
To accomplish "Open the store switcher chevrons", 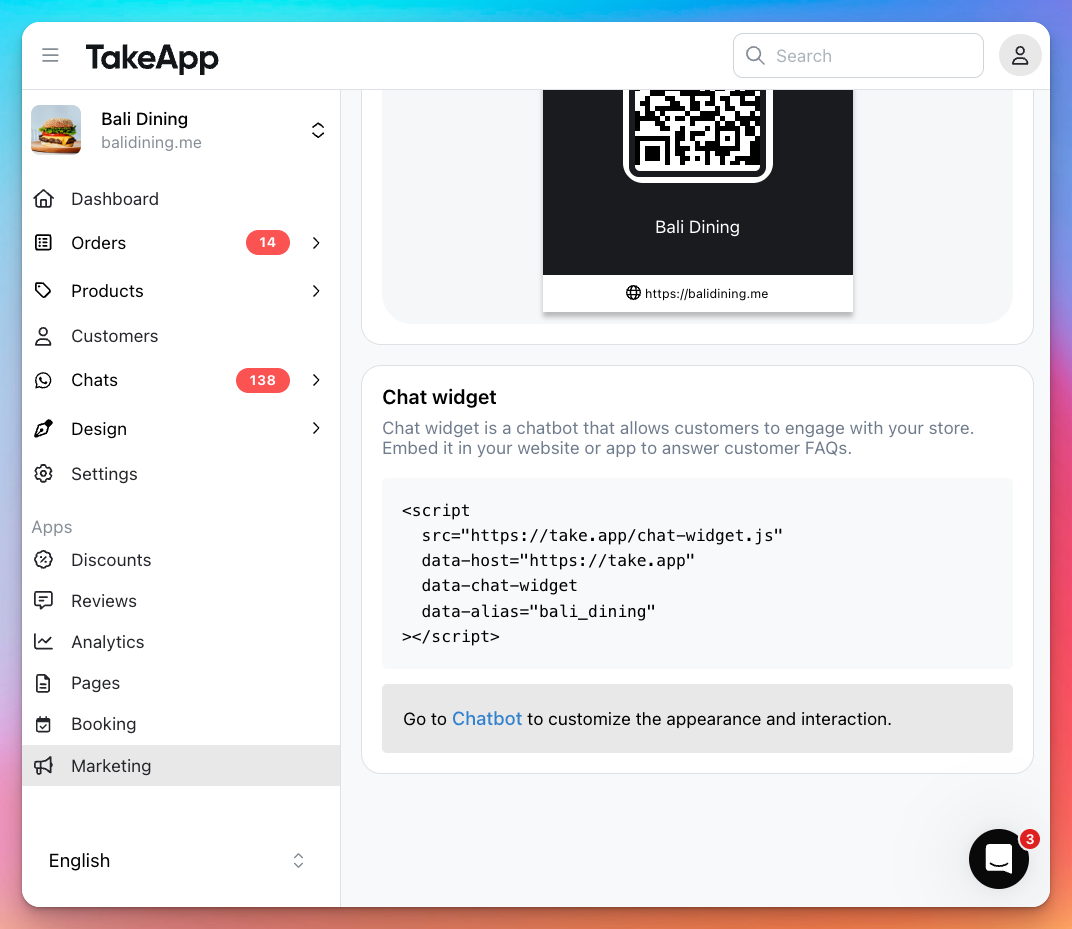I will click(x=318, y=130).
